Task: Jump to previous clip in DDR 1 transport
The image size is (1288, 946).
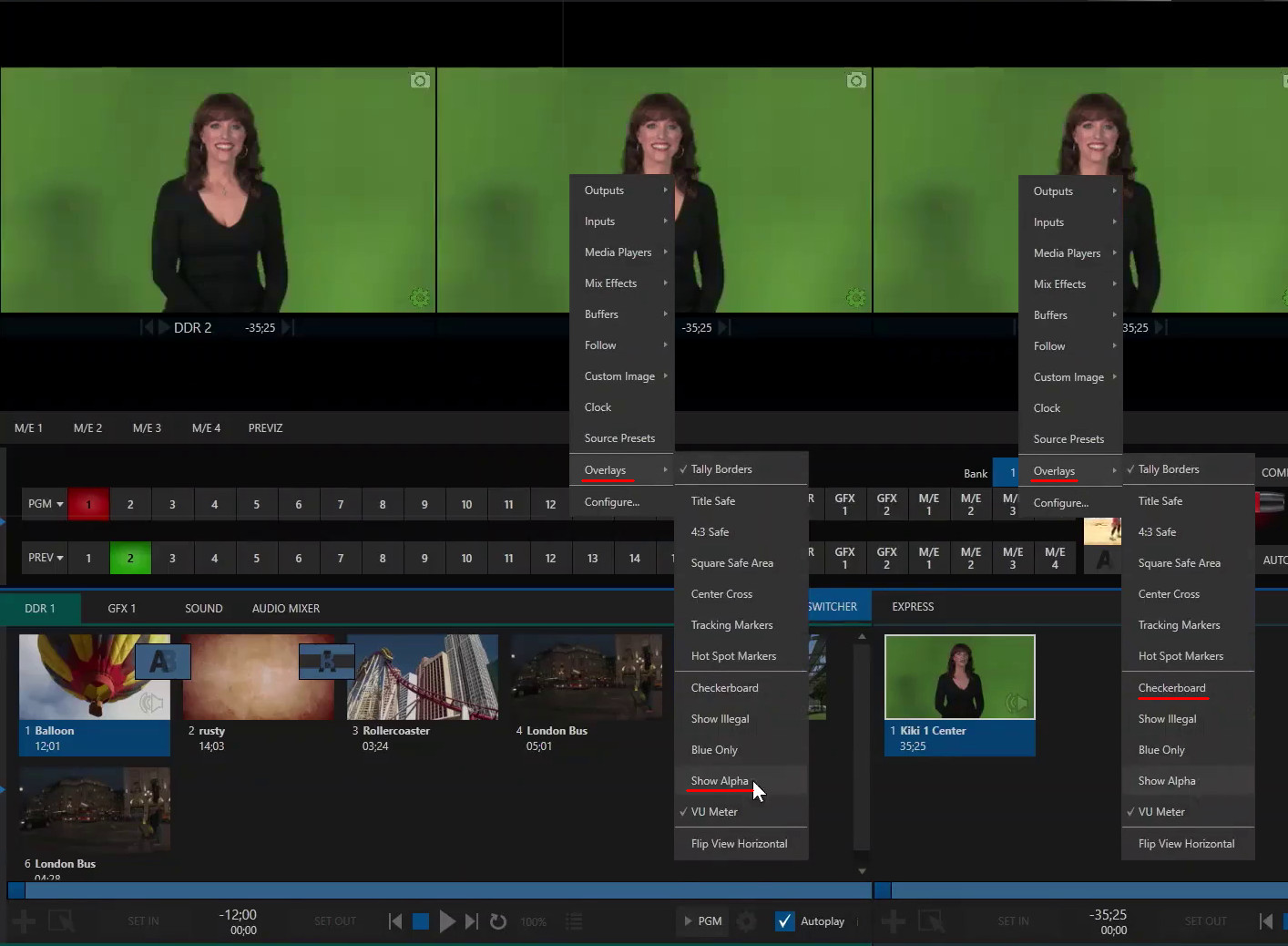Action: click(395, 921)
